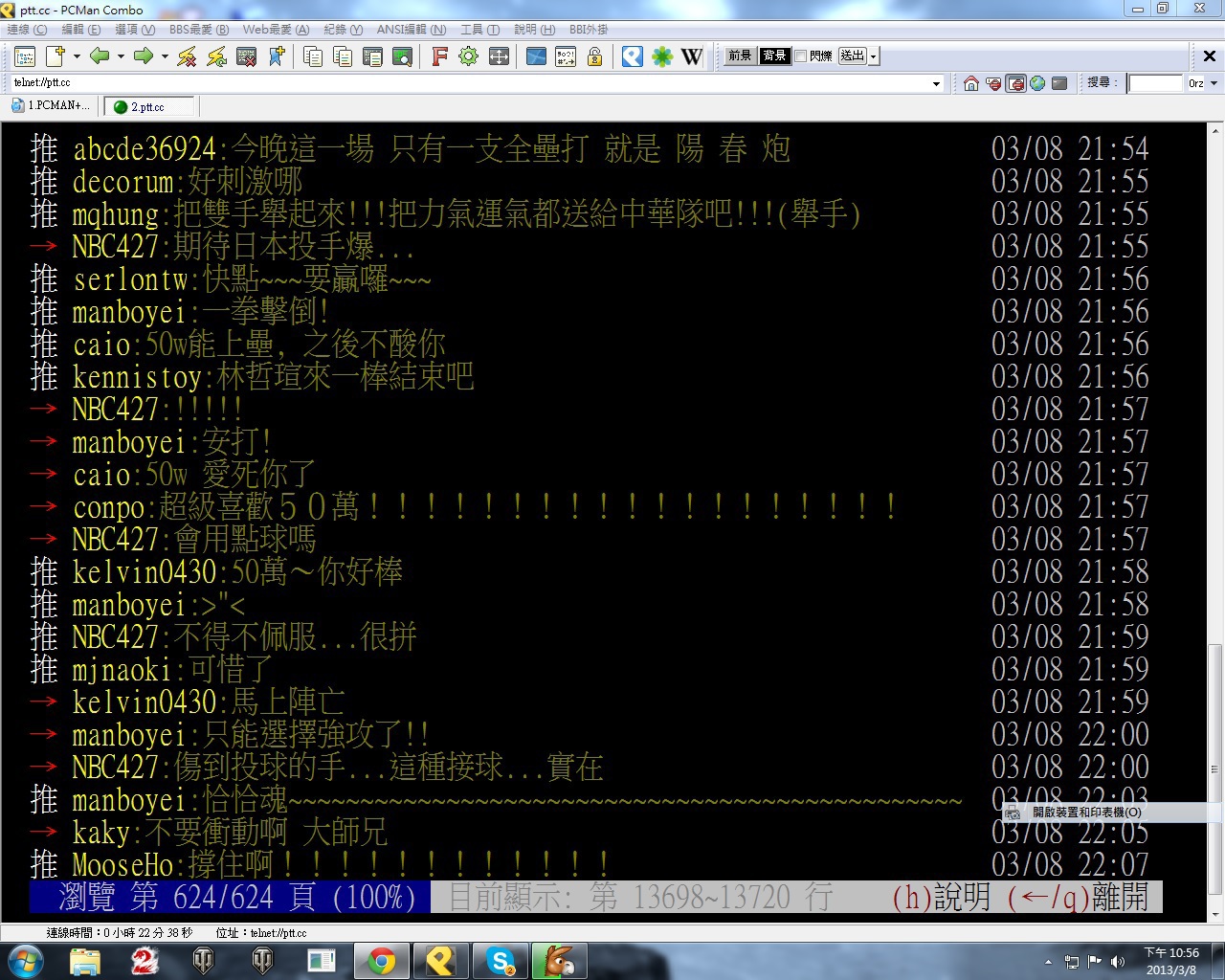
Task: Open the 選項 (V) menu
Action: (x=135, y=30)
